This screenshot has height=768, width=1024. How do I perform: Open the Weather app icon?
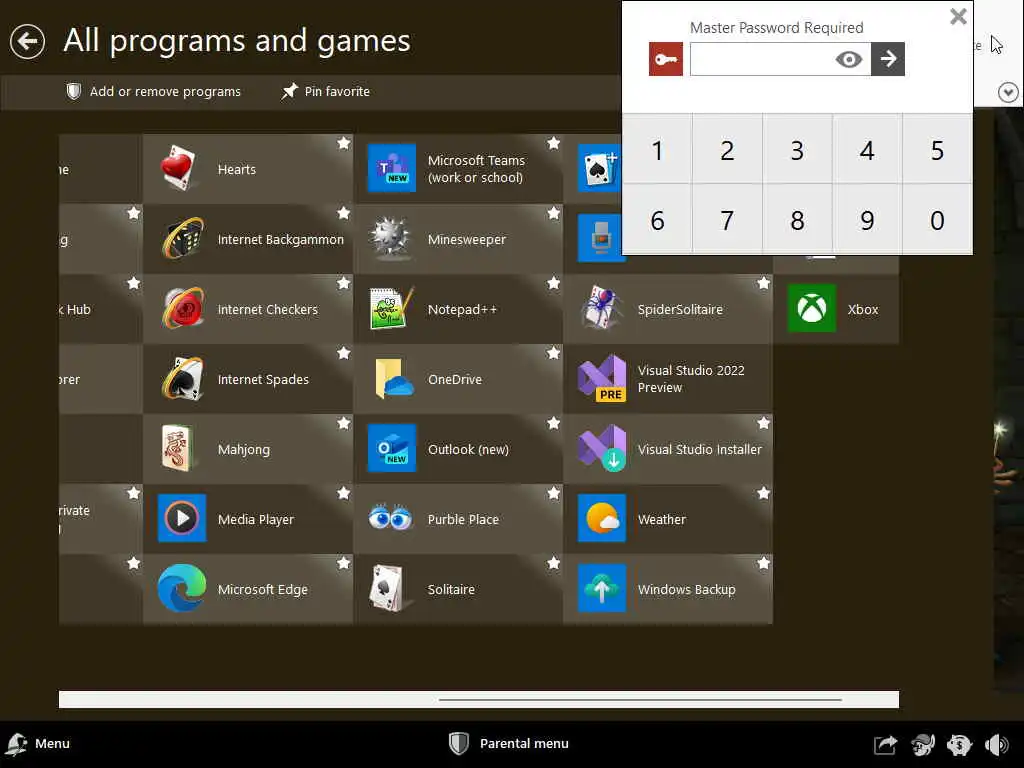(x=602, y=519)
